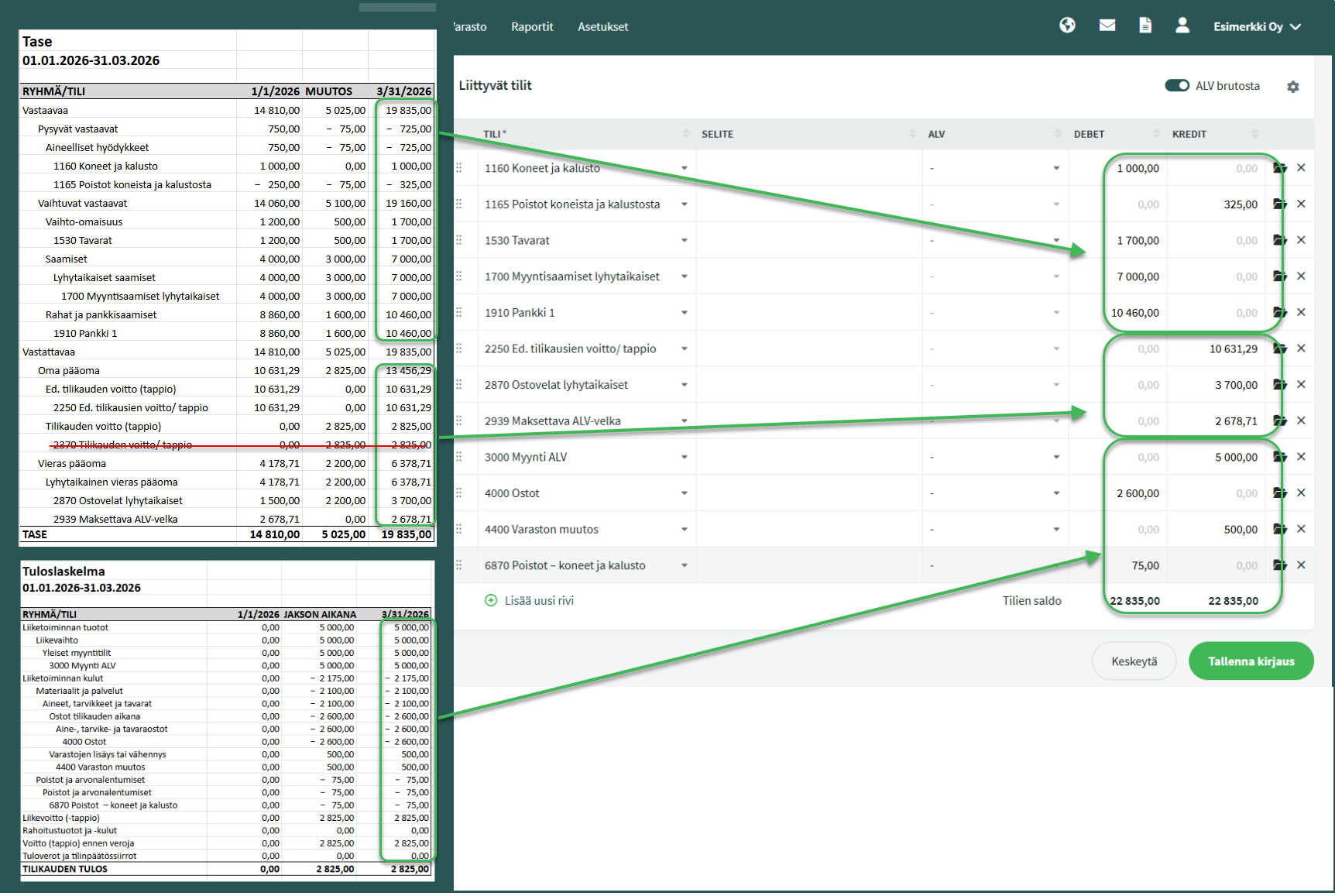The height and width of the screenshot is (896, 1335).
Task: Open the Liittyvät tilit settings gear
Action: coord(1292,87)
